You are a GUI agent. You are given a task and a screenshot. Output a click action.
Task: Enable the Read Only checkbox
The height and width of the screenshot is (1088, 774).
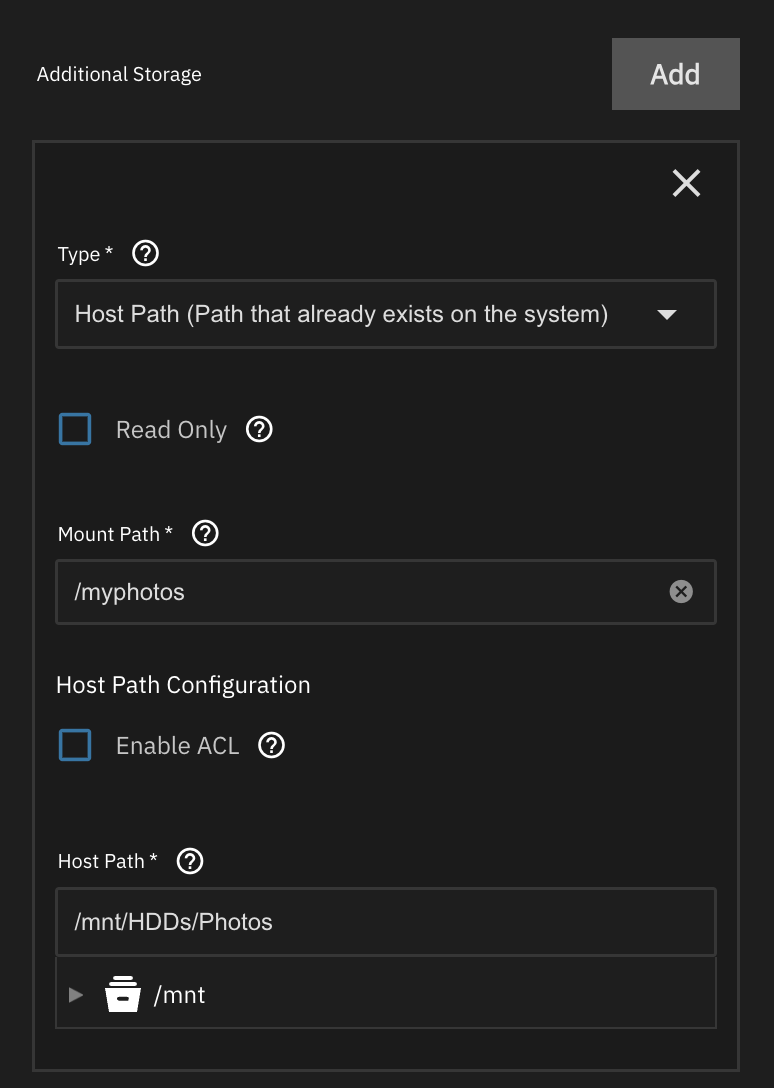coord(75,430)
